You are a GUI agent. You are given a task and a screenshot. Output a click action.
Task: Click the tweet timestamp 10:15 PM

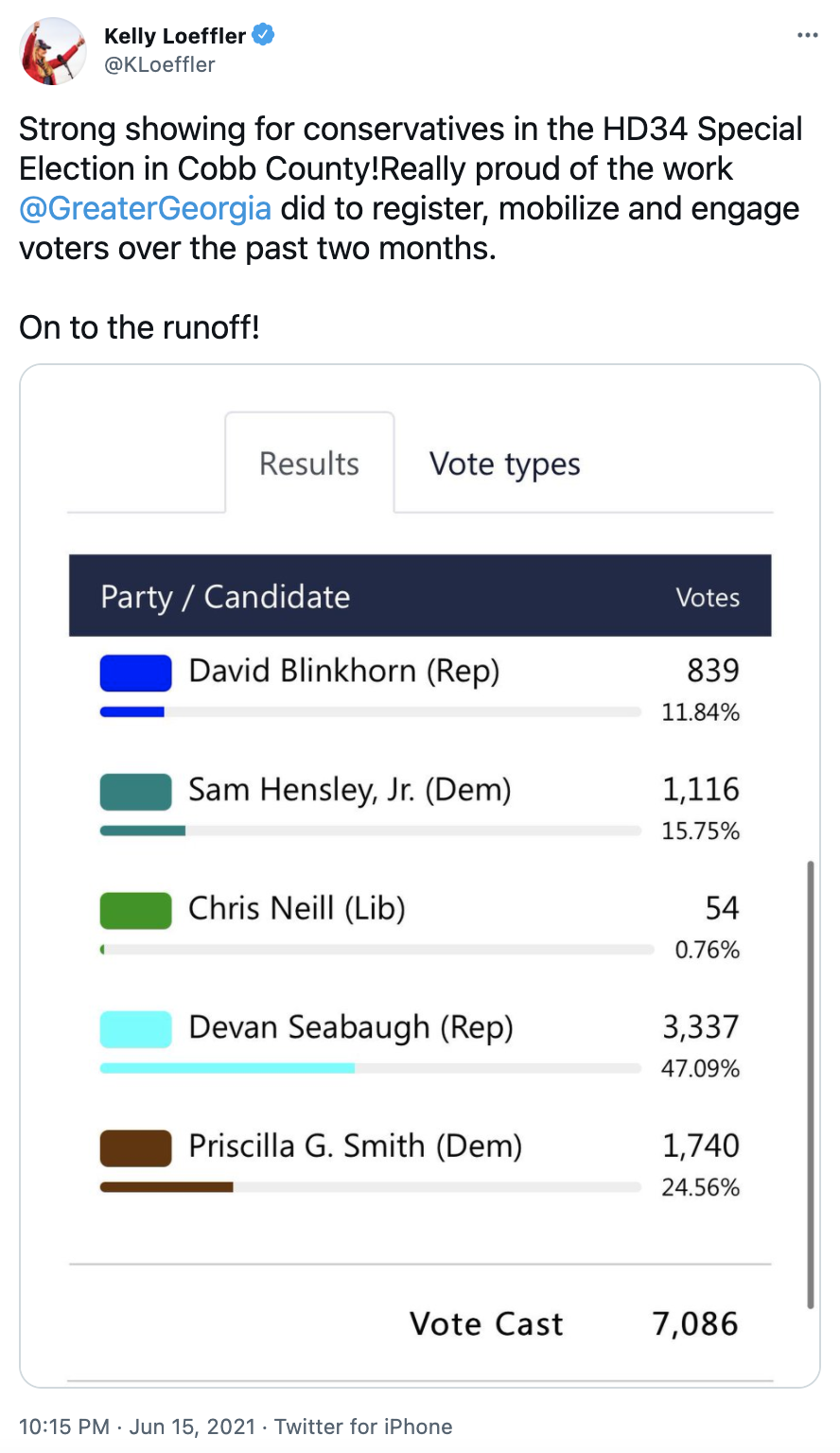(x=63, y=1427)
